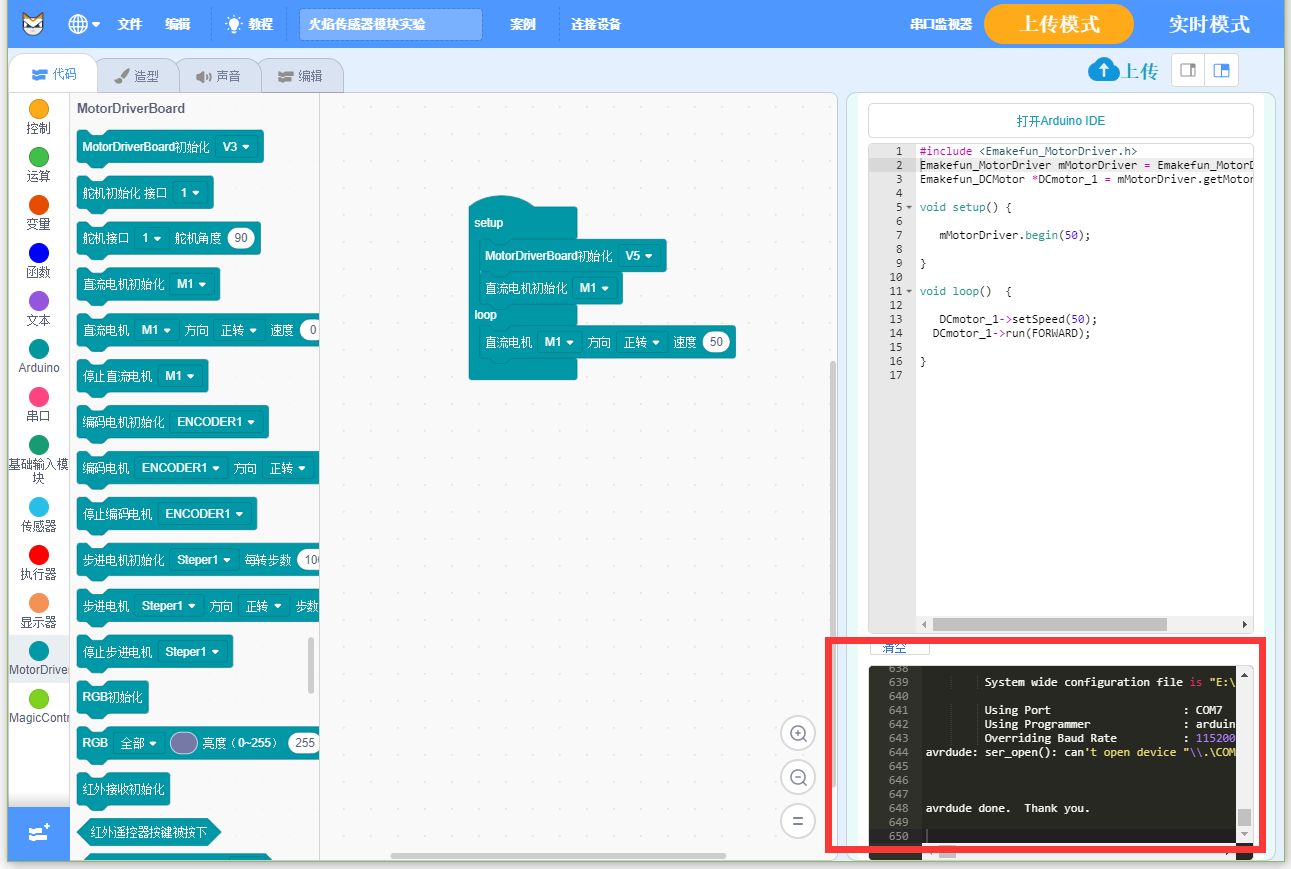
Task: Click the project name input field
Action: 390,24
